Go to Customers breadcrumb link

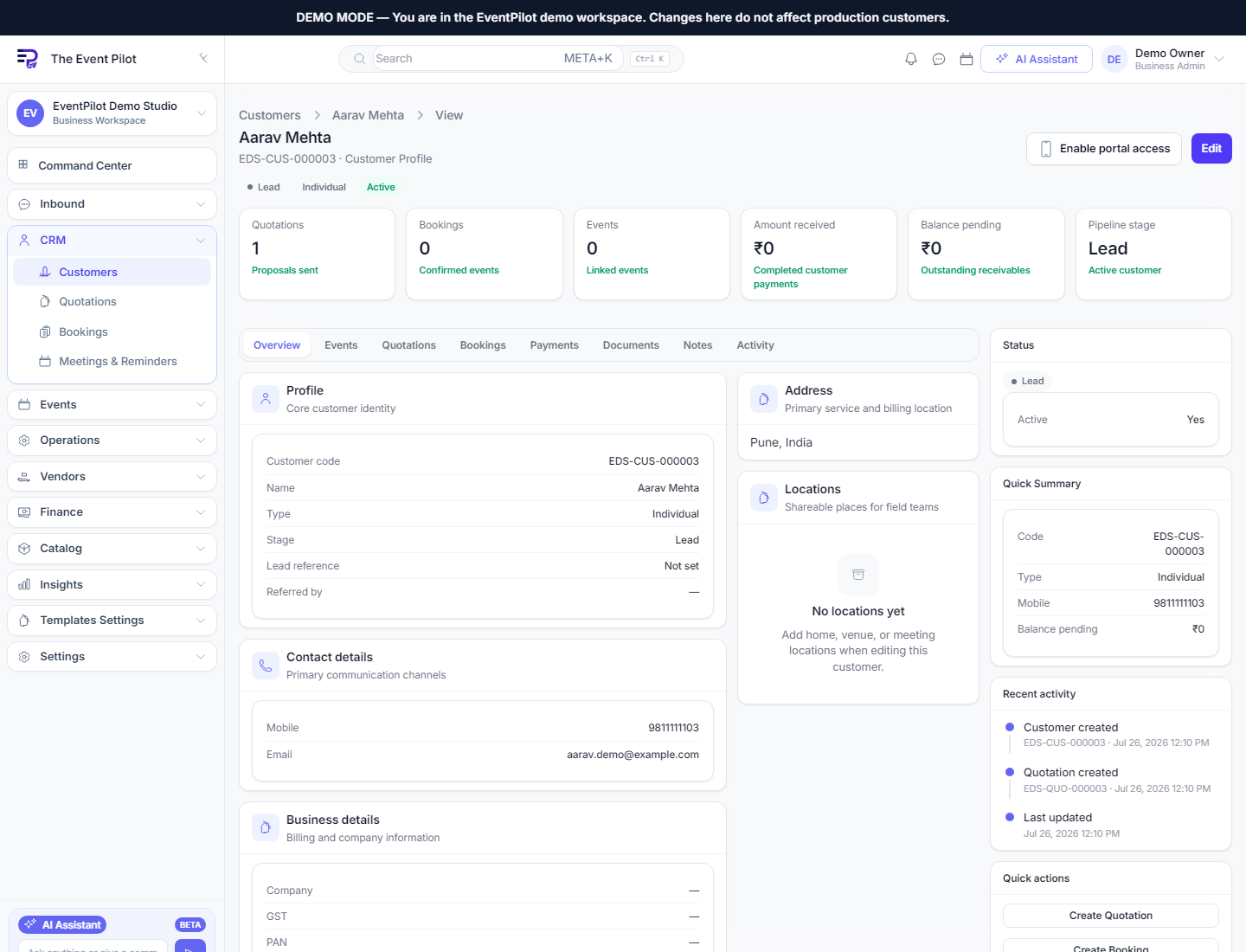[x=270, y=115]
